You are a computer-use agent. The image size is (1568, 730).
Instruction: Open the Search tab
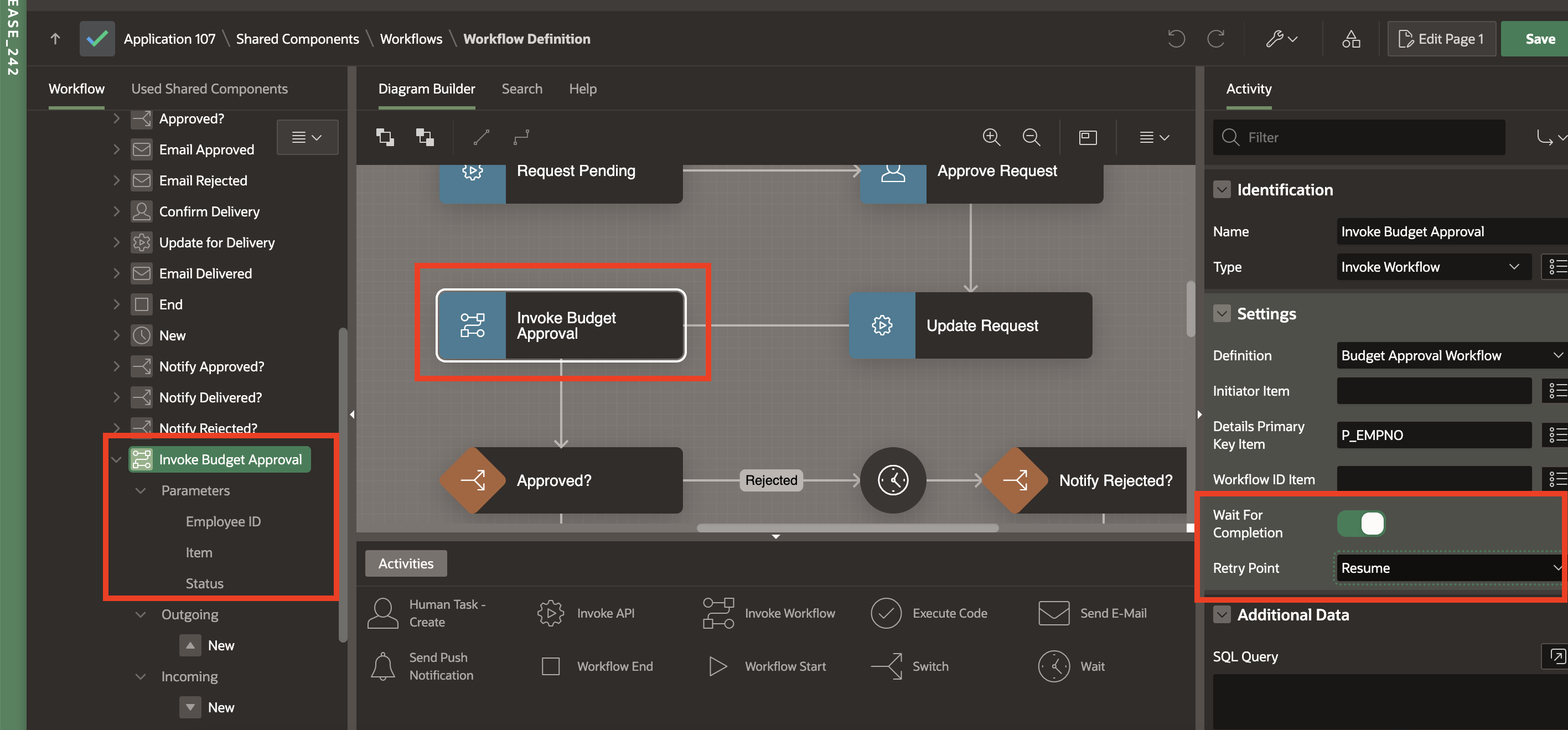click(522, 89)
